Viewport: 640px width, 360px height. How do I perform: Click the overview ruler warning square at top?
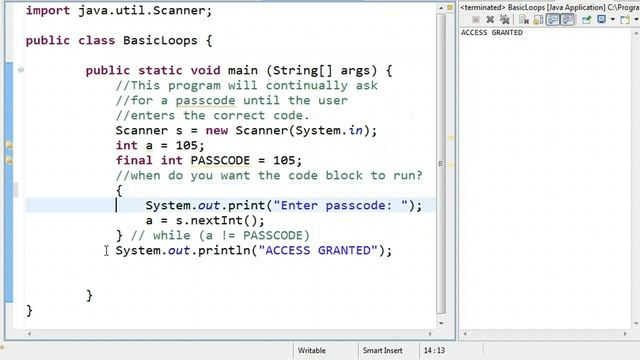[x=450, y=7]
